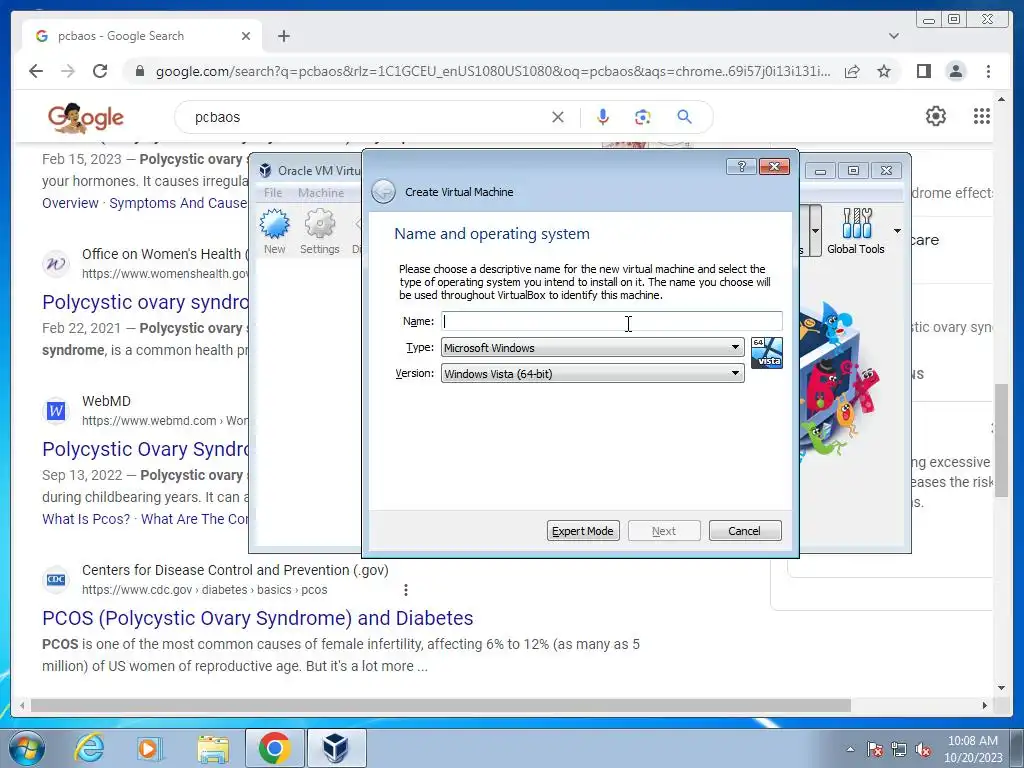Open Chrome's three-dot menu
The width and height of the screenshot is (1024, 768).
click(988, 71)
